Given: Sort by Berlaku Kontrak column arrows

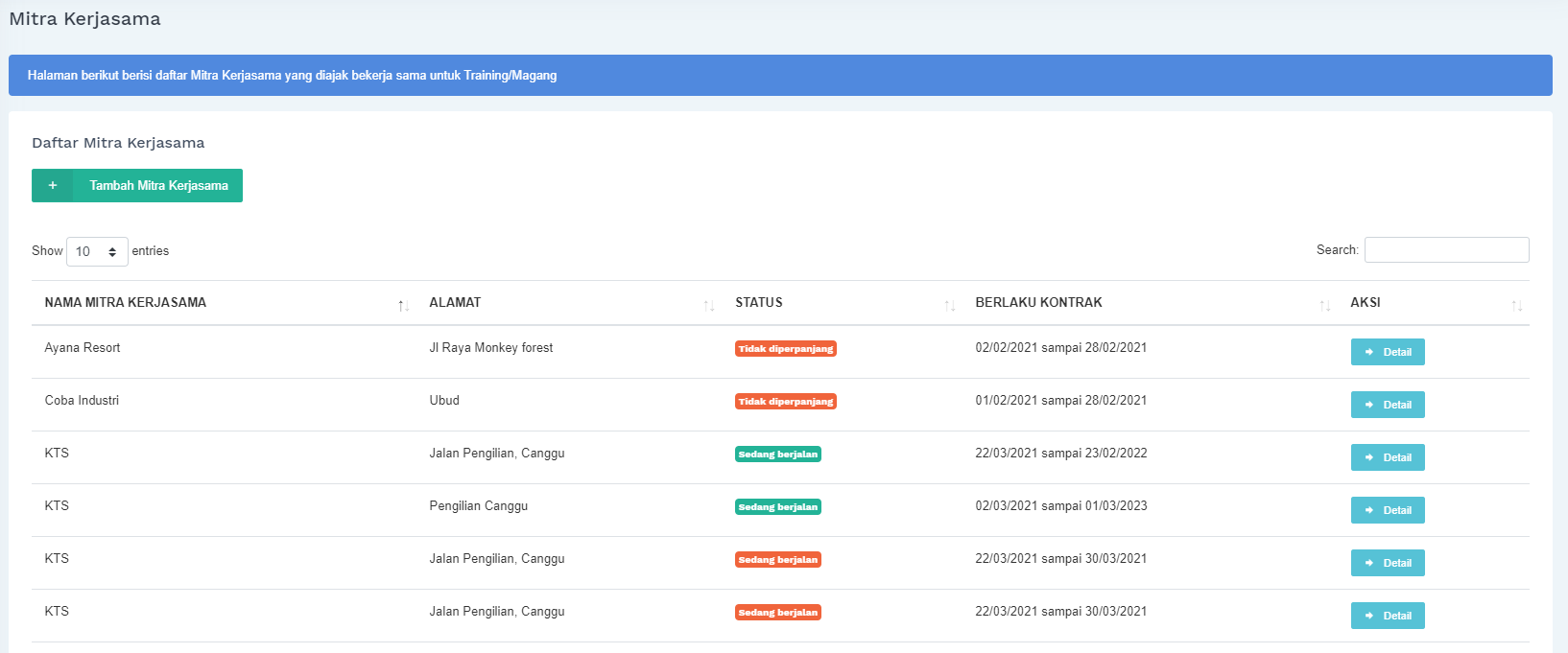Looking at the screenshot, I should tap(1324, 305).
